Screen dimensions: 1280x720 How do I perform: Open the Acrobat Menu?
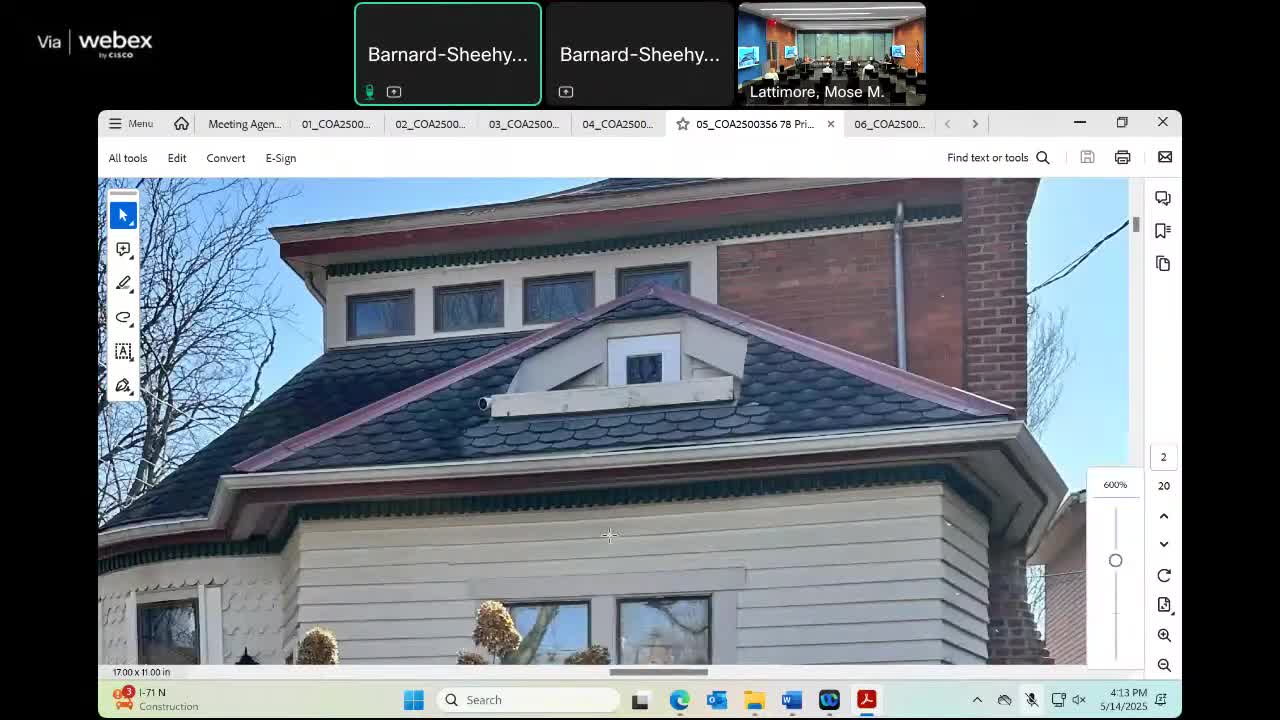coord(131,124)
